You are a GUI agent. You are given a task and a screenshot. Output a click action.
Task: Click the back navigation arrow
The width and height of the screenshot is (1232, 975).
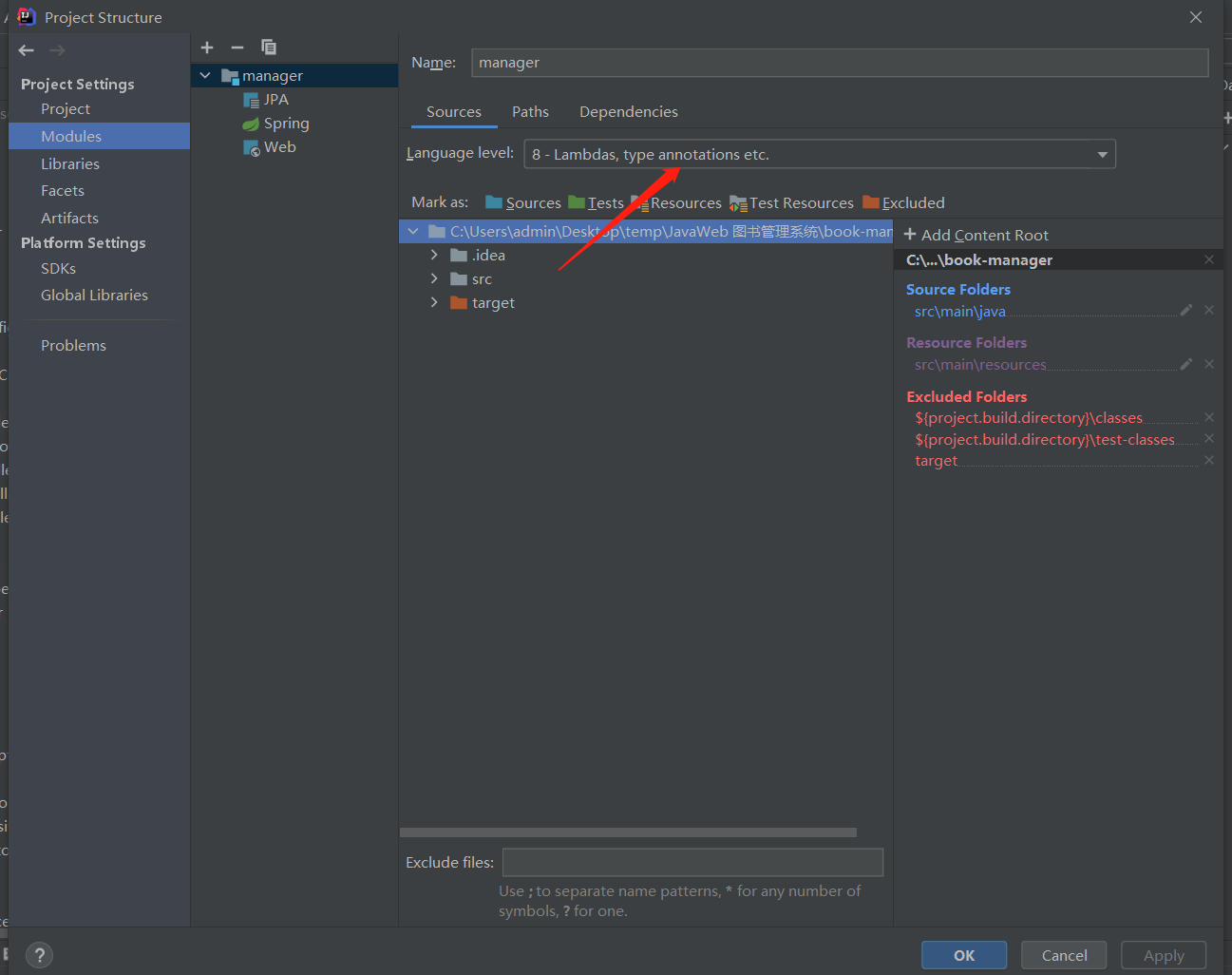pyautogui.click(x=27, y=50)
